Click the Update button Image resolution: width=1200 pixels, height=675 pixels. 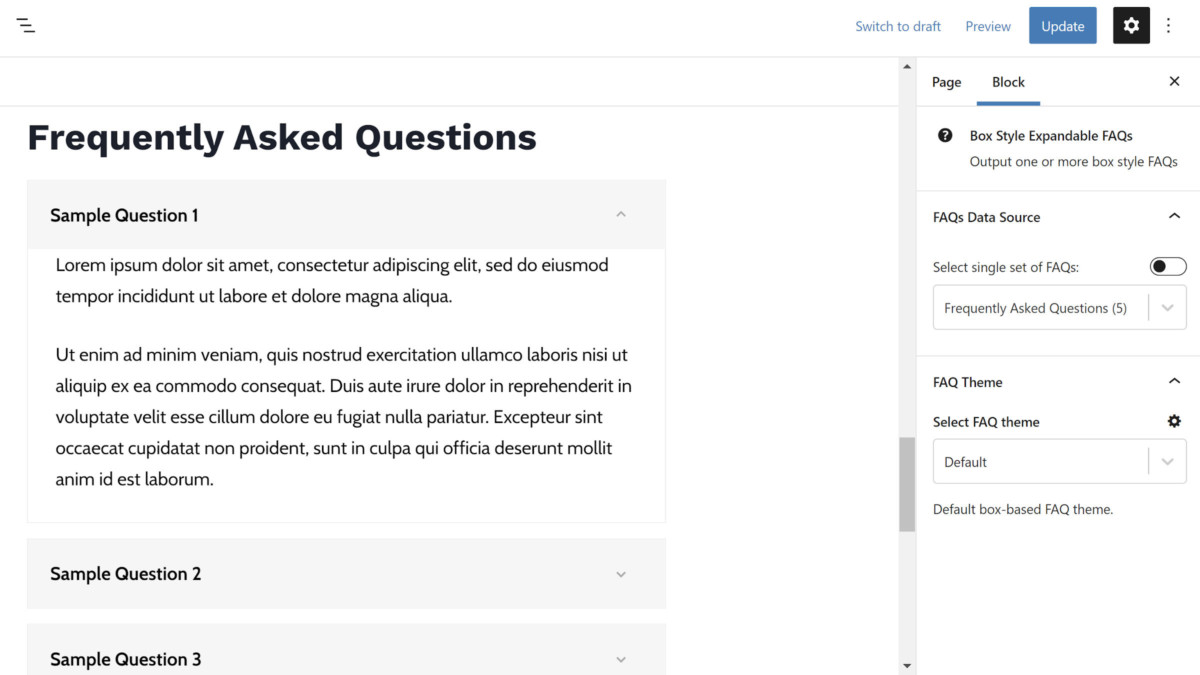(x=1062, y=25)
